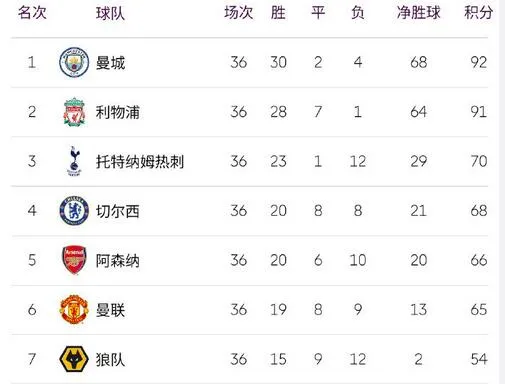Select the 胜 column header

(278, 13)
